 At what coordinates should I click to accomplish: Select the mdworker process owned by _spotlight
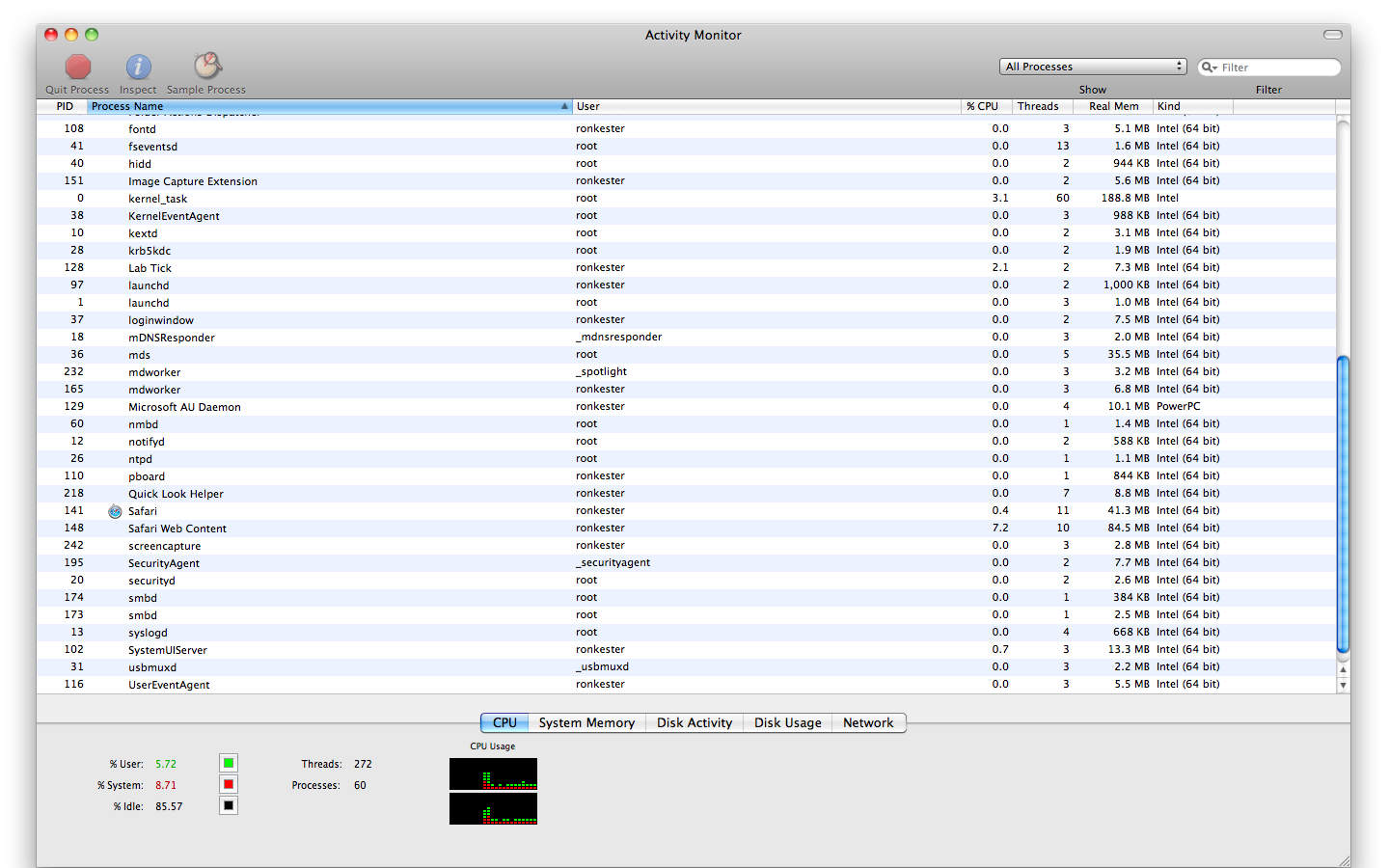pyautogui.click(x=686, y=371)
